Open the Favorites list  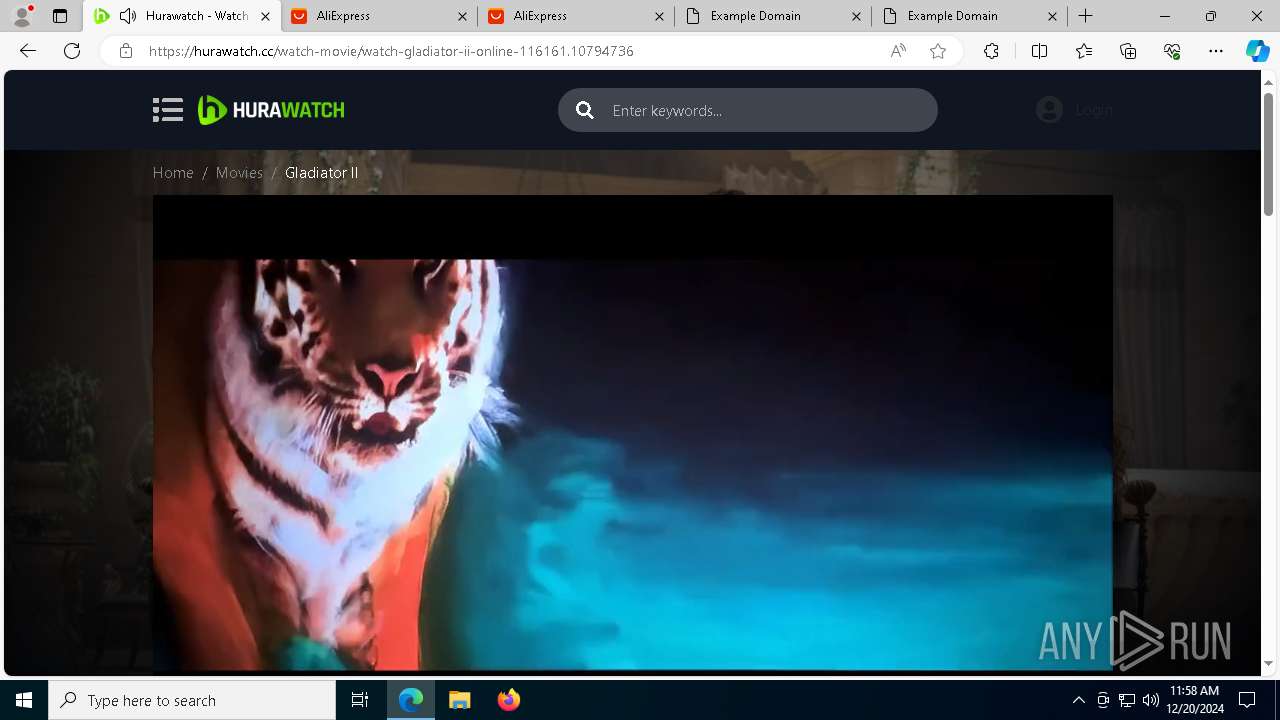(1084, 51)
